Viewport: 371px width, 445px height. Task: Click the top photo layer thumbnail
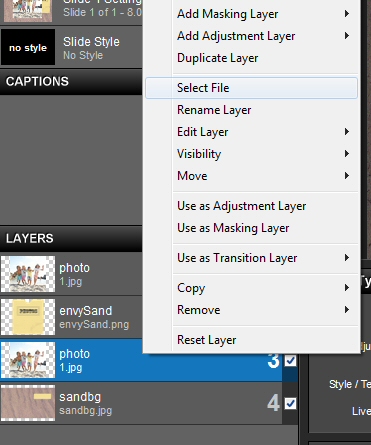(28, 274)
